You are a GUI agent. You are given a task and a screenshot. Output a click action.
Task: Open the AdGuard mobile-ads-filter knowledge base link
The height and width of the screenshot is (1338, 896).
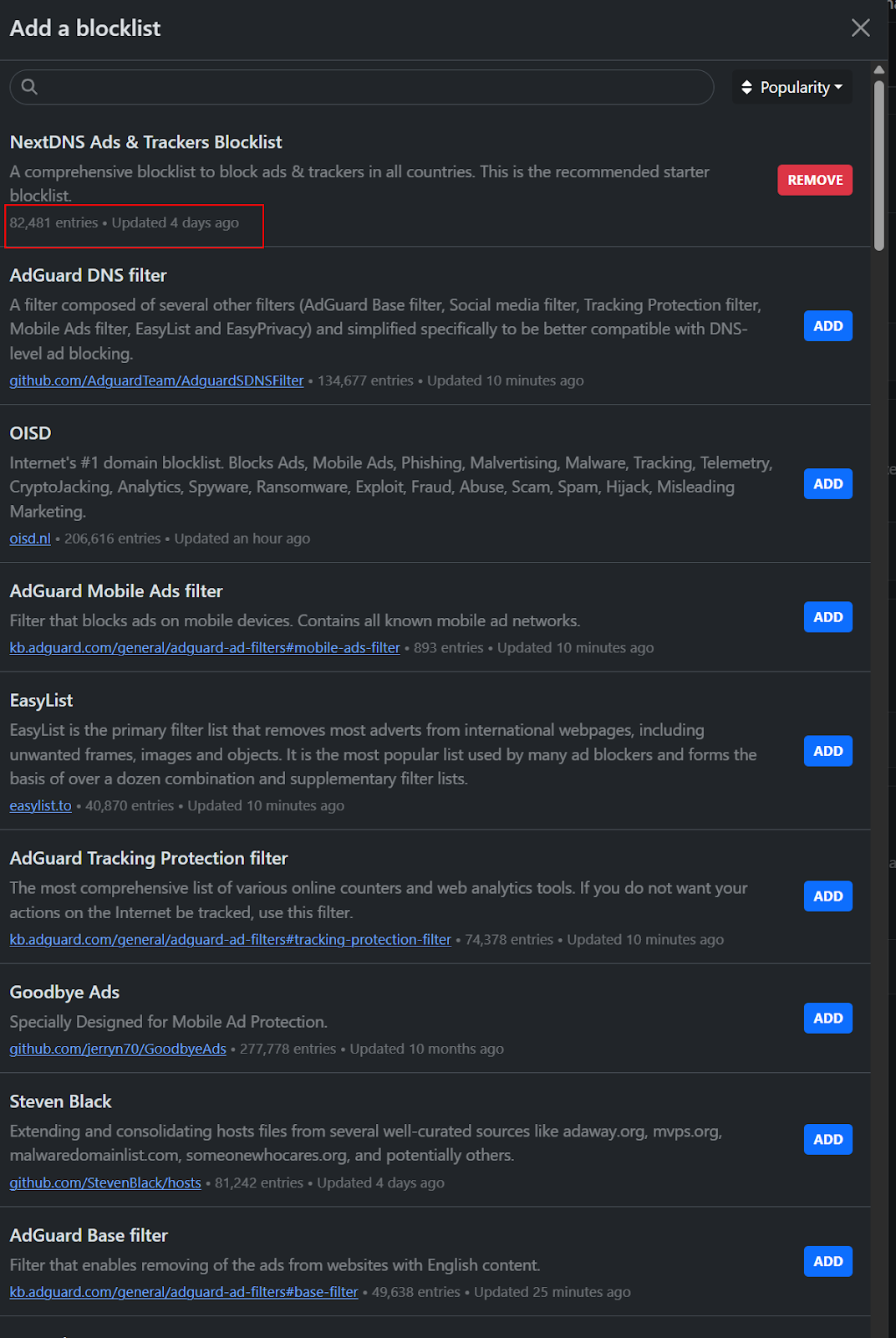[x=205, y=648]
